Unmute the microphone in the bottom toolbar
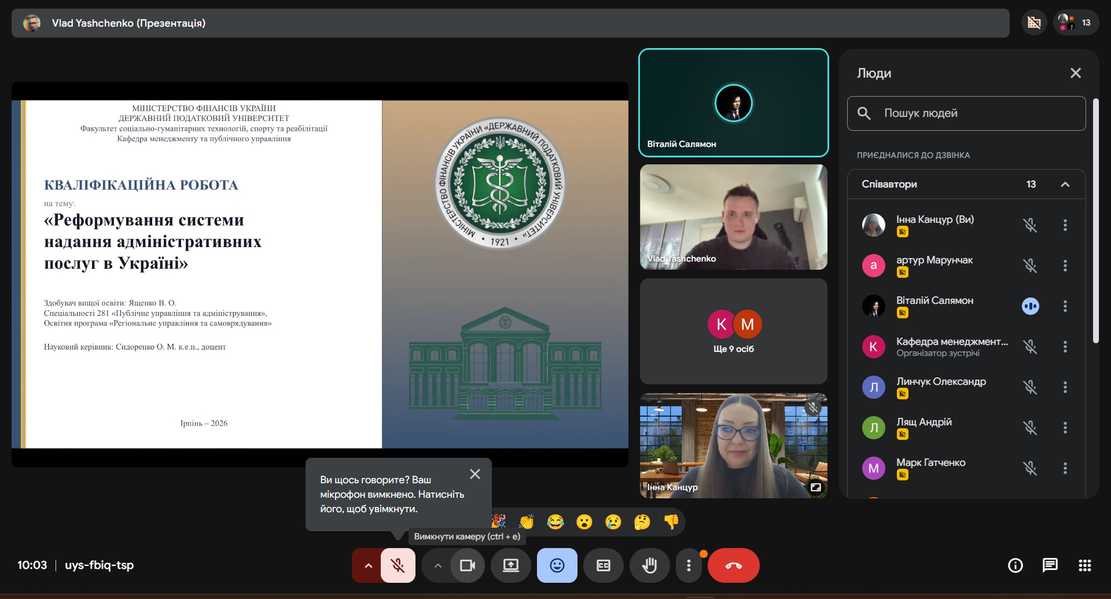Screen dimensions: 1111x599 point(397,565)
